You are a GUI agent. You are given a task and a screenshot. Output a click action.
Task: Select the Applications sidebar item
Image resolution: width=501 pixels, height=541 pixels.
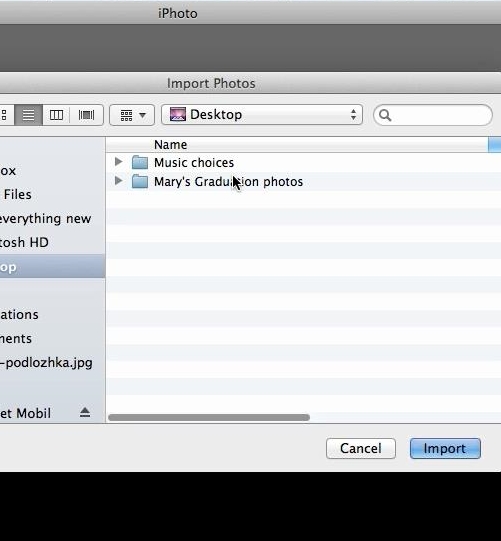[x=19, y=315]
